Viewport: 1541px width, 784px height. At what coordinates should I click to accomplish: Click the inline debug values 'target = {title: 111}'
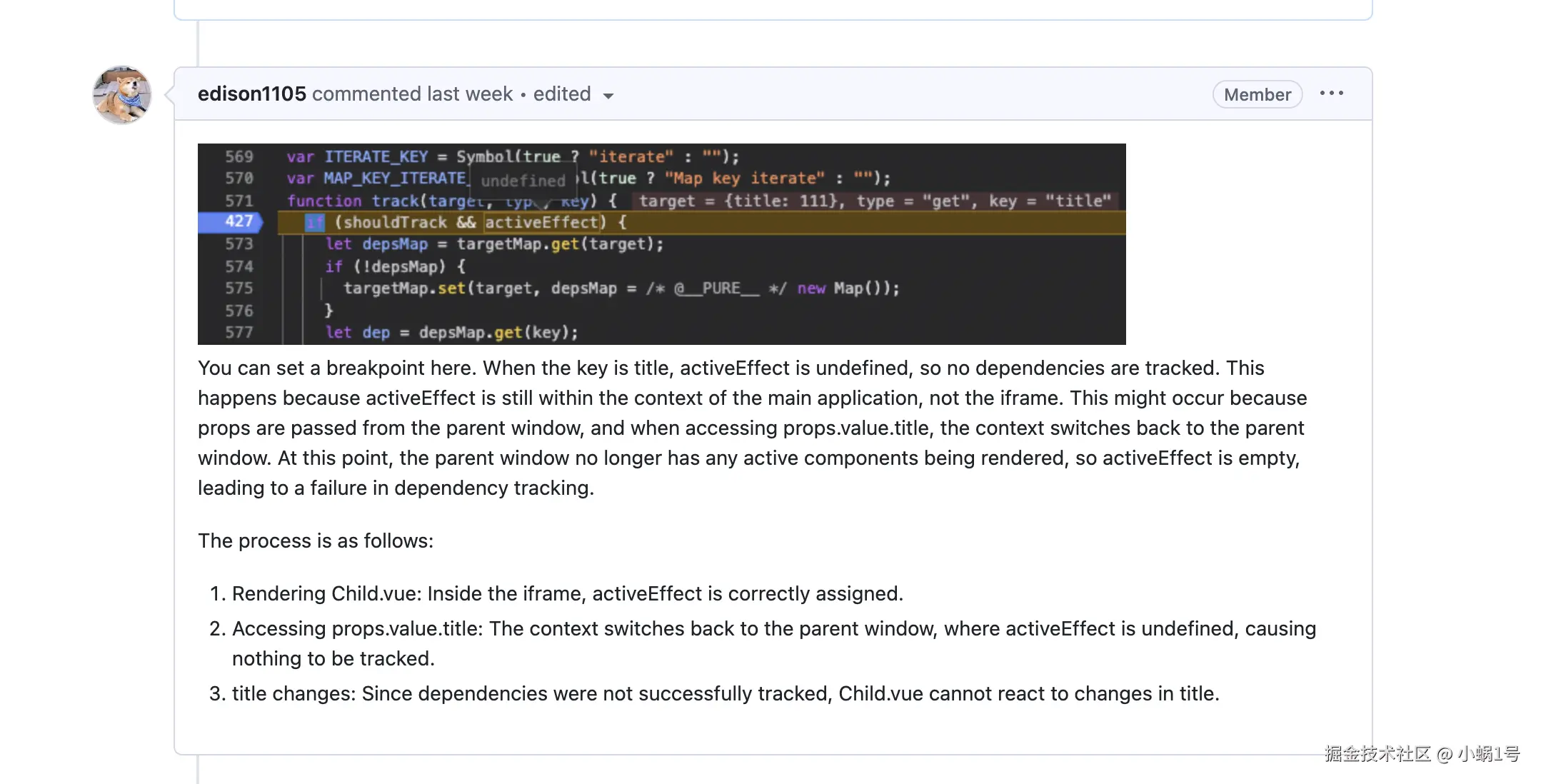(x=739, y=201)
